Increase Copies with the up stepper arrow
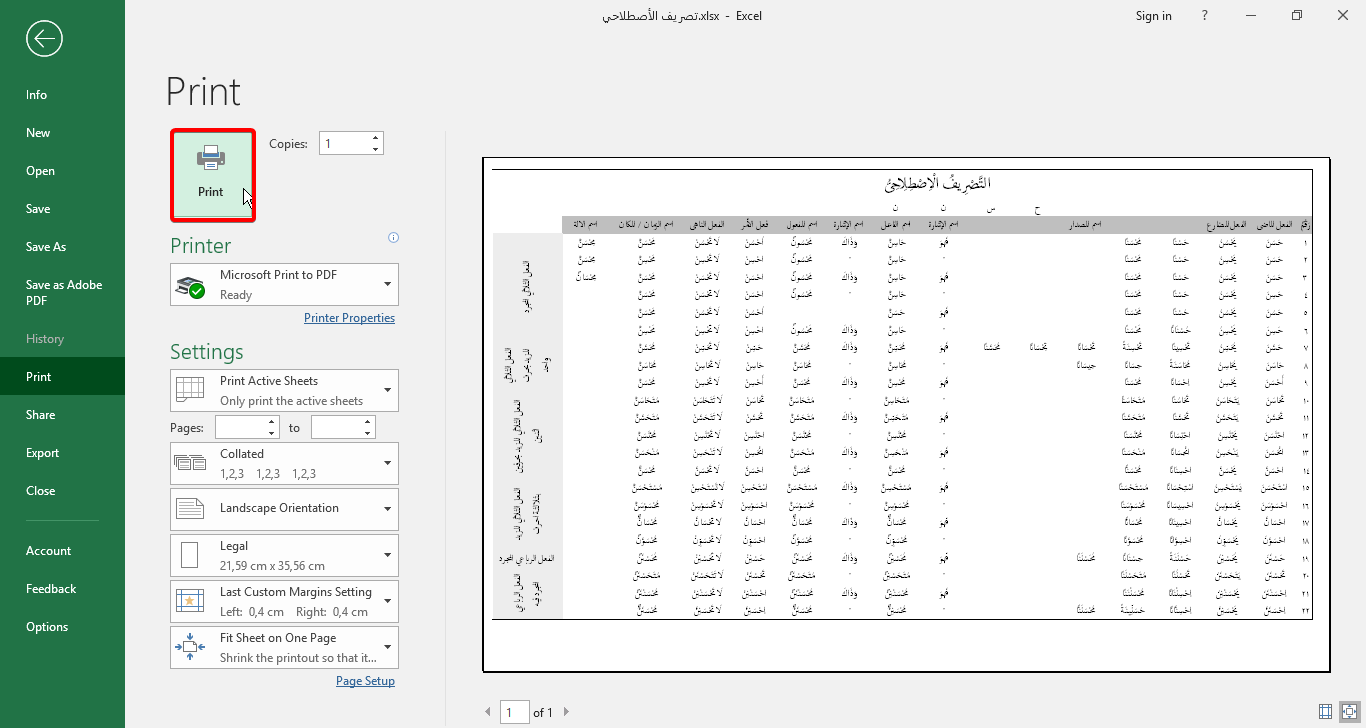Image resolution: width=1366 pixels, height=728 pixels. 375,137
